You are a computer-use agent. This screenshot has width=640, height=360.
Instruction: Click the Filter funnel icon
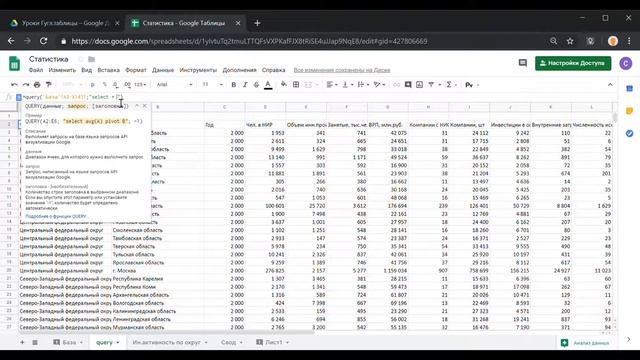pos(431,84)
